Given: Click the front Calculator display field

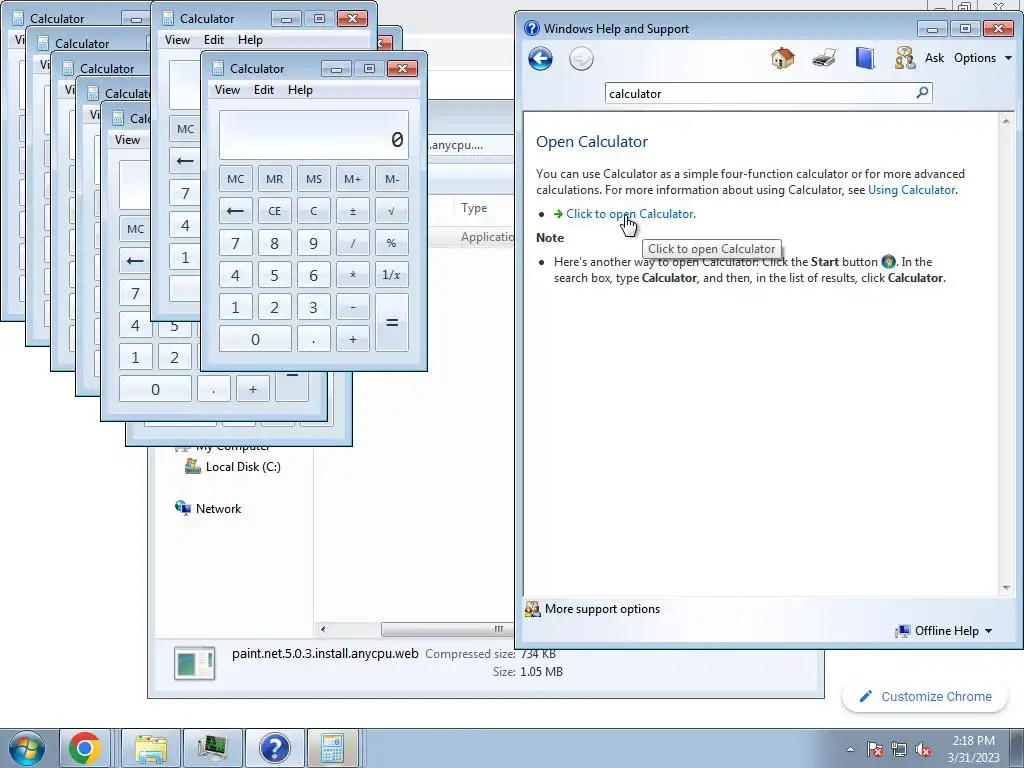Looking at the screenshot, I should [x=313, y=135].
